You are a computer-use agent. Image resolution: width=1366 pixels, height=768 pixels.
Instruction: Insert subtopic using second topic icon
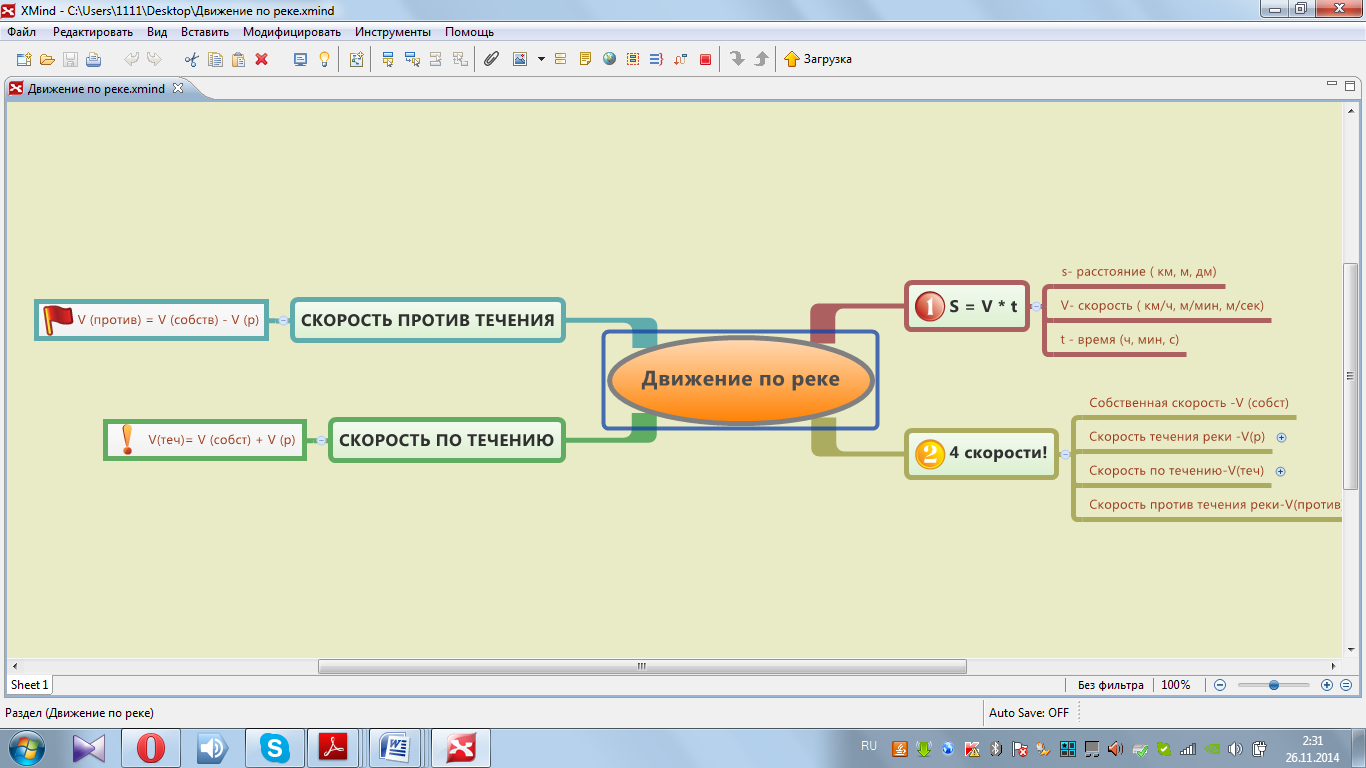point(412,59)
